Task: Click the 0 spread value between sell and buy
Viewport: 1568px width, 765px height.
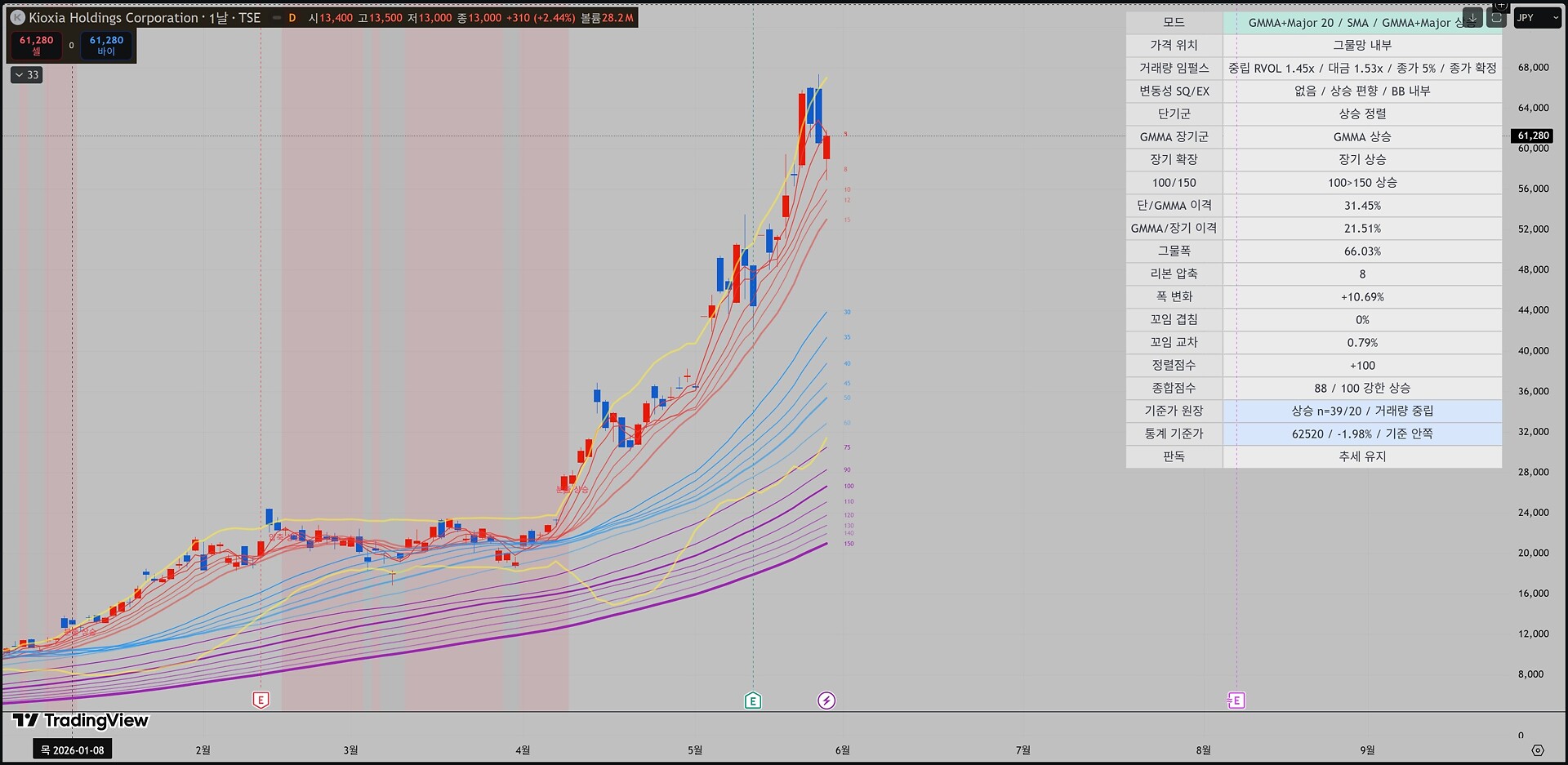Action: 71,45
